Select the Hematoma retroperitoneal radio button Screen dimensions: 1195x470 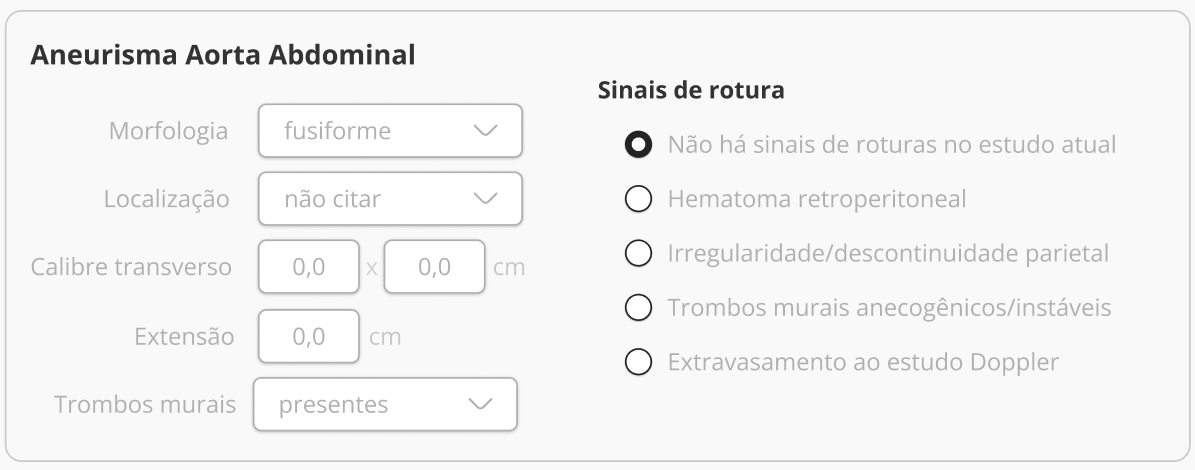tap(638, 199)
